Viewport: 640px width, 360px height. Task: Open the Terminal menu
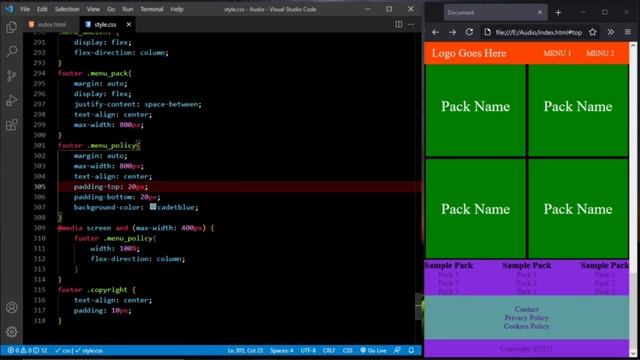point(152,9)
